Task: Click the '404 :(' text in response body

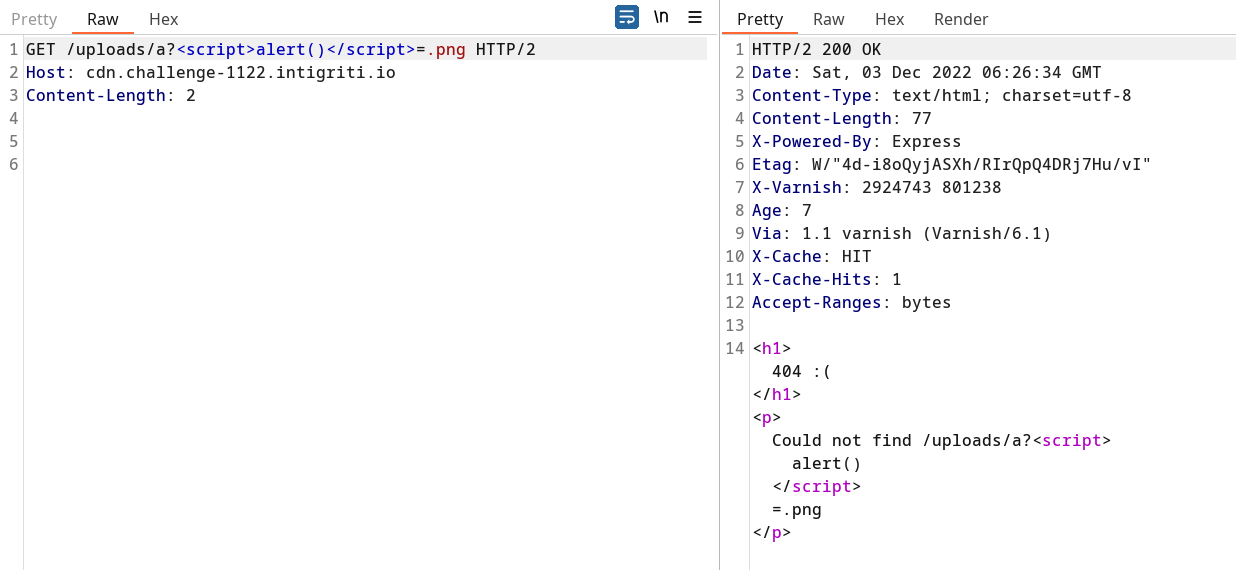Action: pos(802,371)
